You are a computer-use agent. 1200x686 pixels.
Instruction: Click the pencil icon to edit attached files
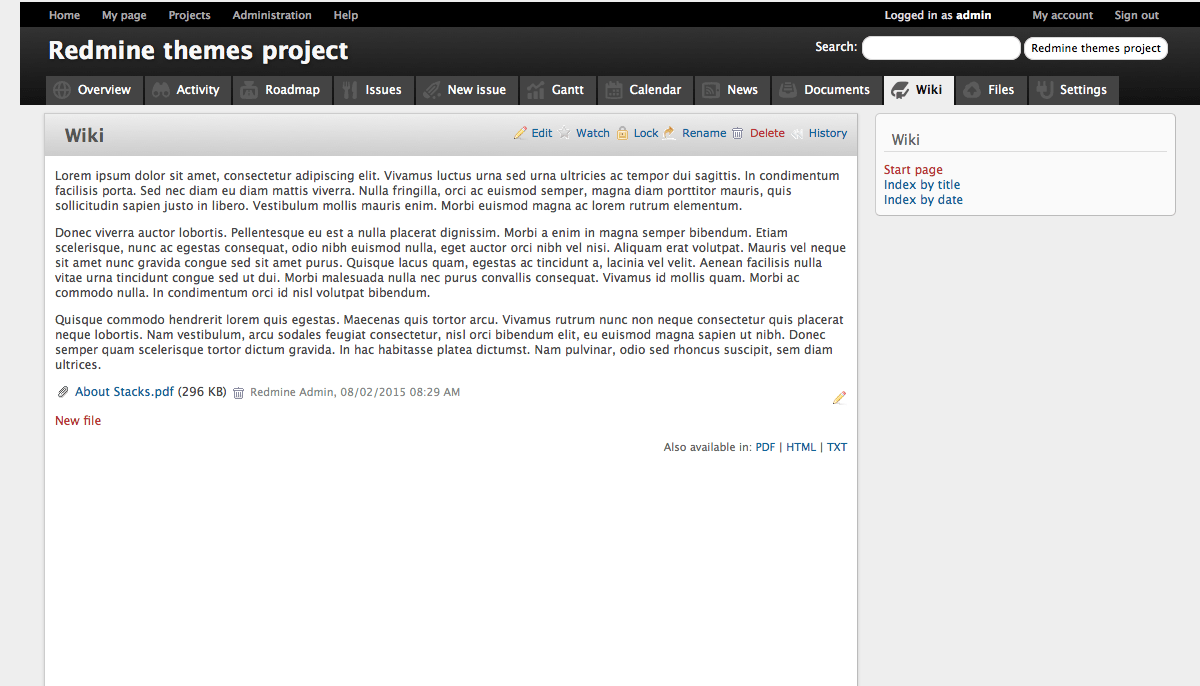(839, 398)
